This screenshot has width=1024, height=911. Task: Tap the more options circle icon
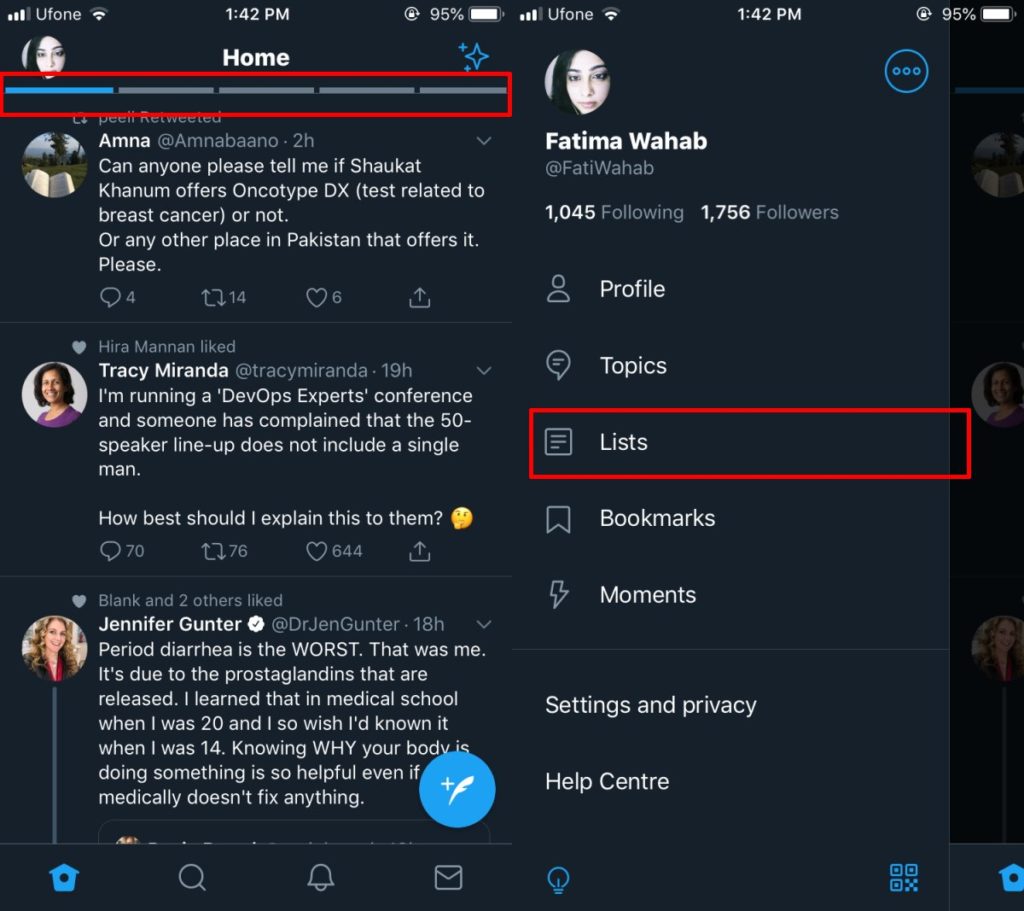(x=906, y=71)
